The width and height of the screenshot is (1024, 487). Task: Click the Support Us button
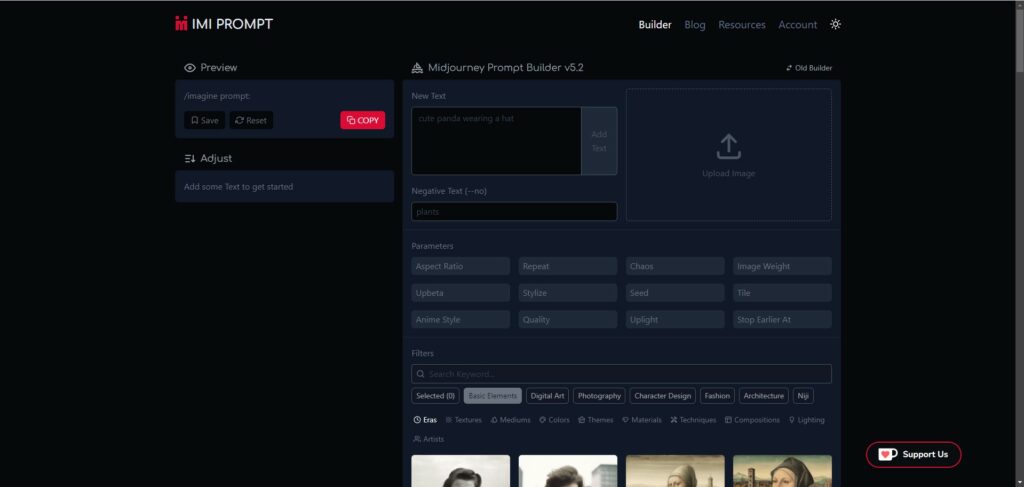pos(914,454)
